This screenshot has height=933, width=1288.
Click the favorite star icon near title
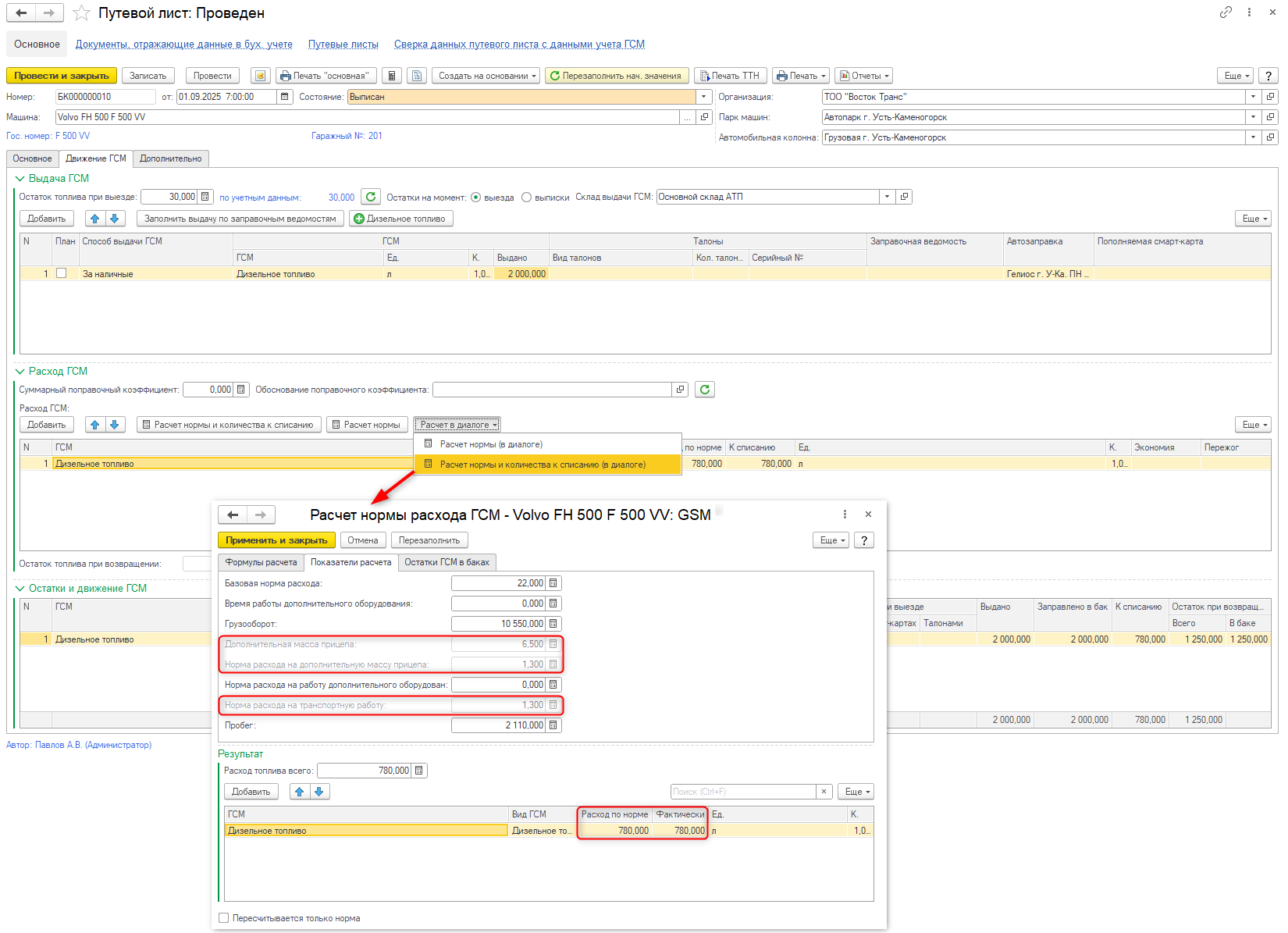[x=81, y=13]
